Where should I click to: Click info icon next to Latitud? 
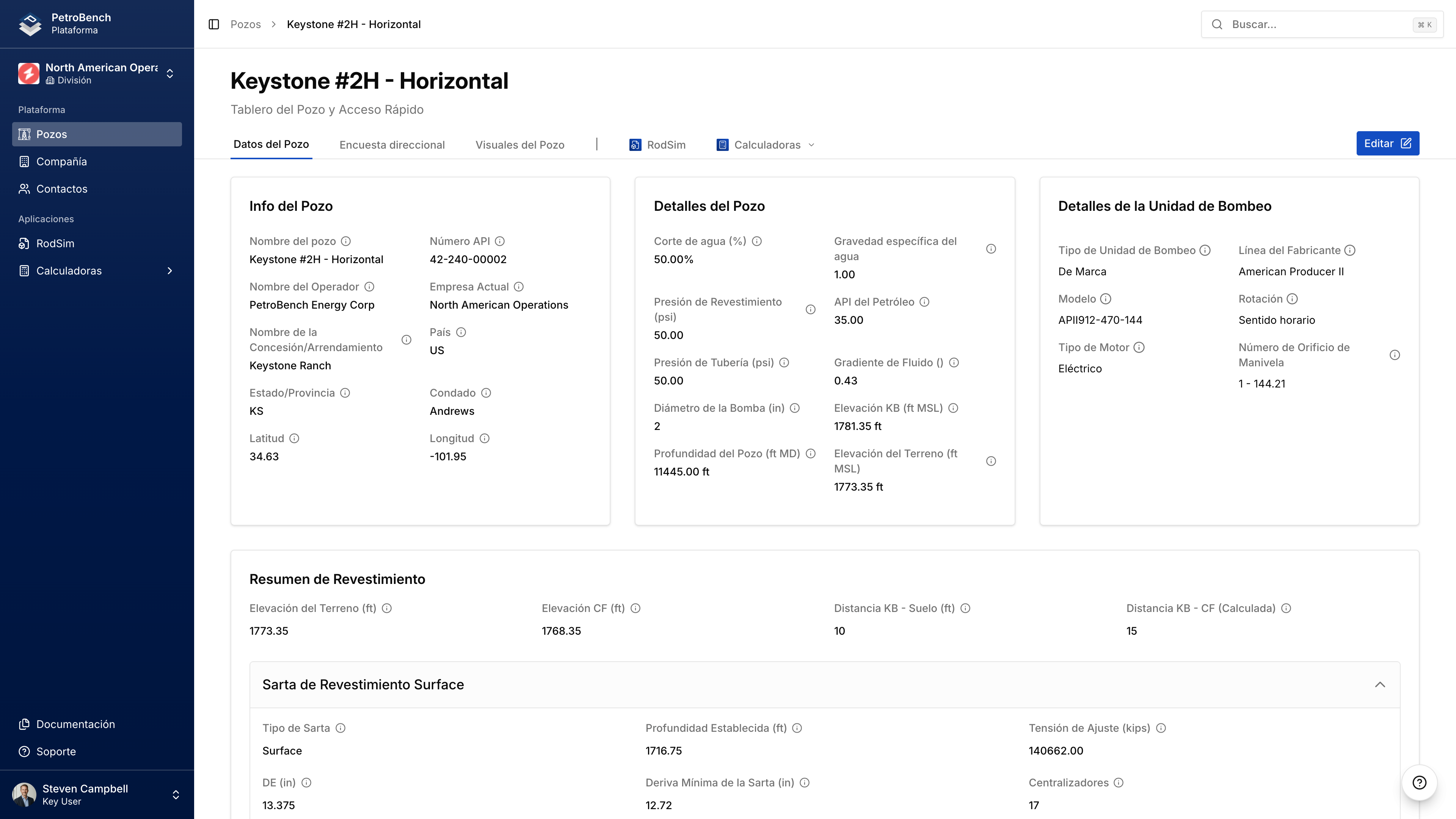[x=295, y=439]
